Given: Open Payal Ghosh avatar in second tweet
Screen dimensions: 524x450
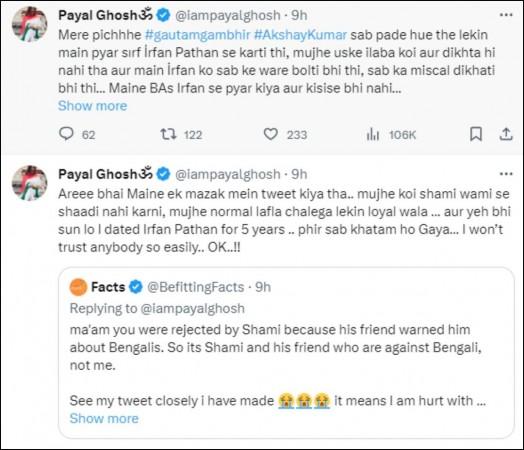Looking at the screenshot, I should click(x=29, y=183).
